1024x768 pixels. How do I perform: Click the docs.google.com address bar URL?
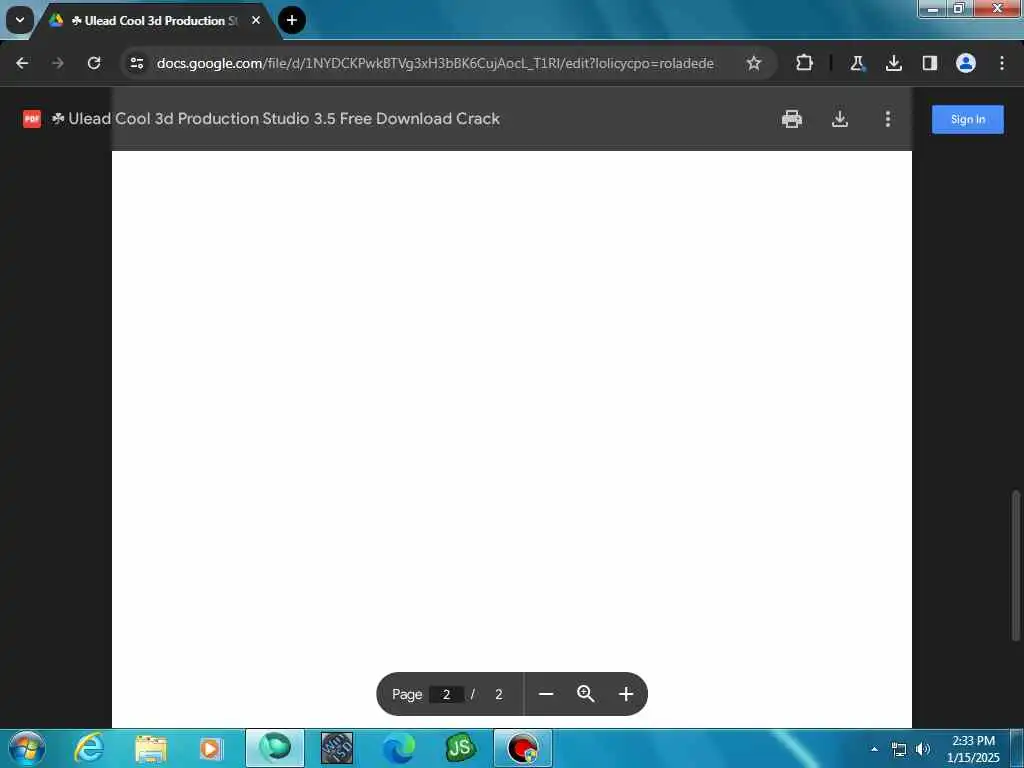435,63
